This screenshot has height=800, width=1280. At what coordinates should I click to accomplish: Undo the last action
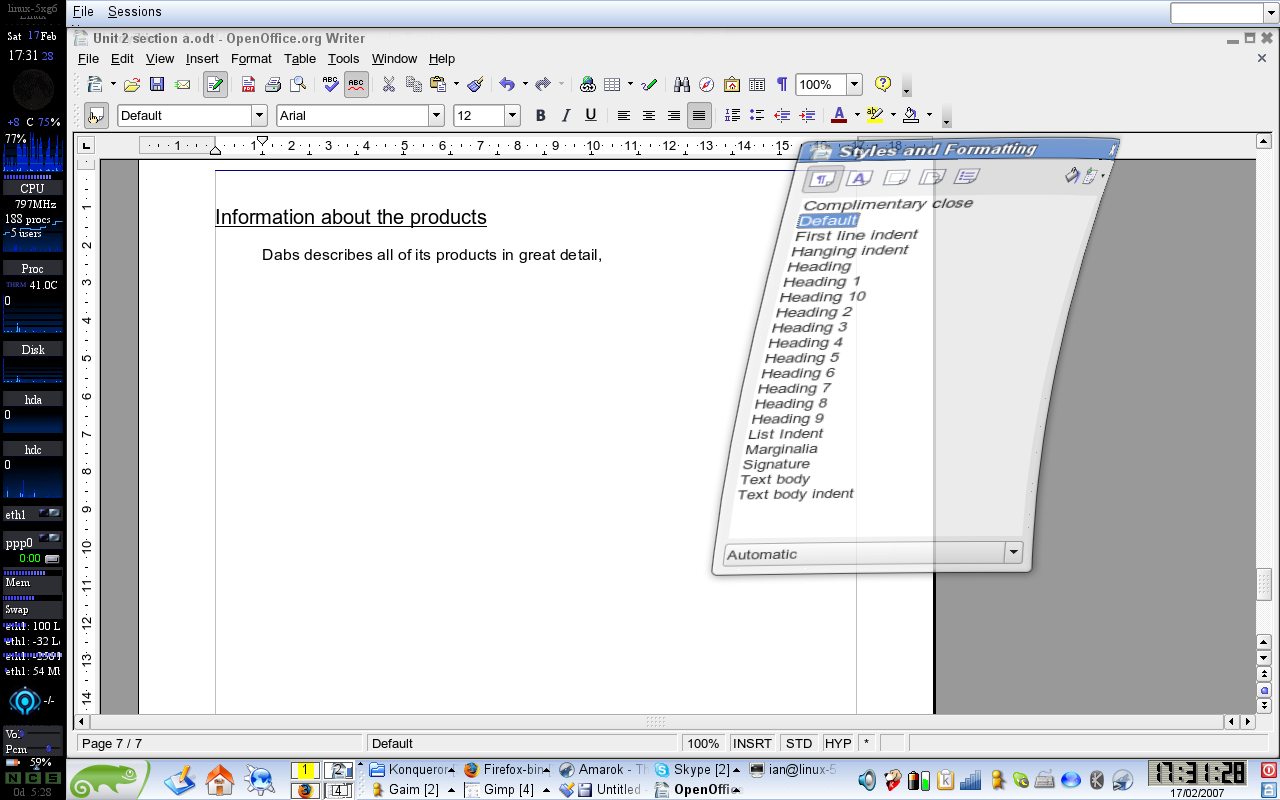pos(507,85)
